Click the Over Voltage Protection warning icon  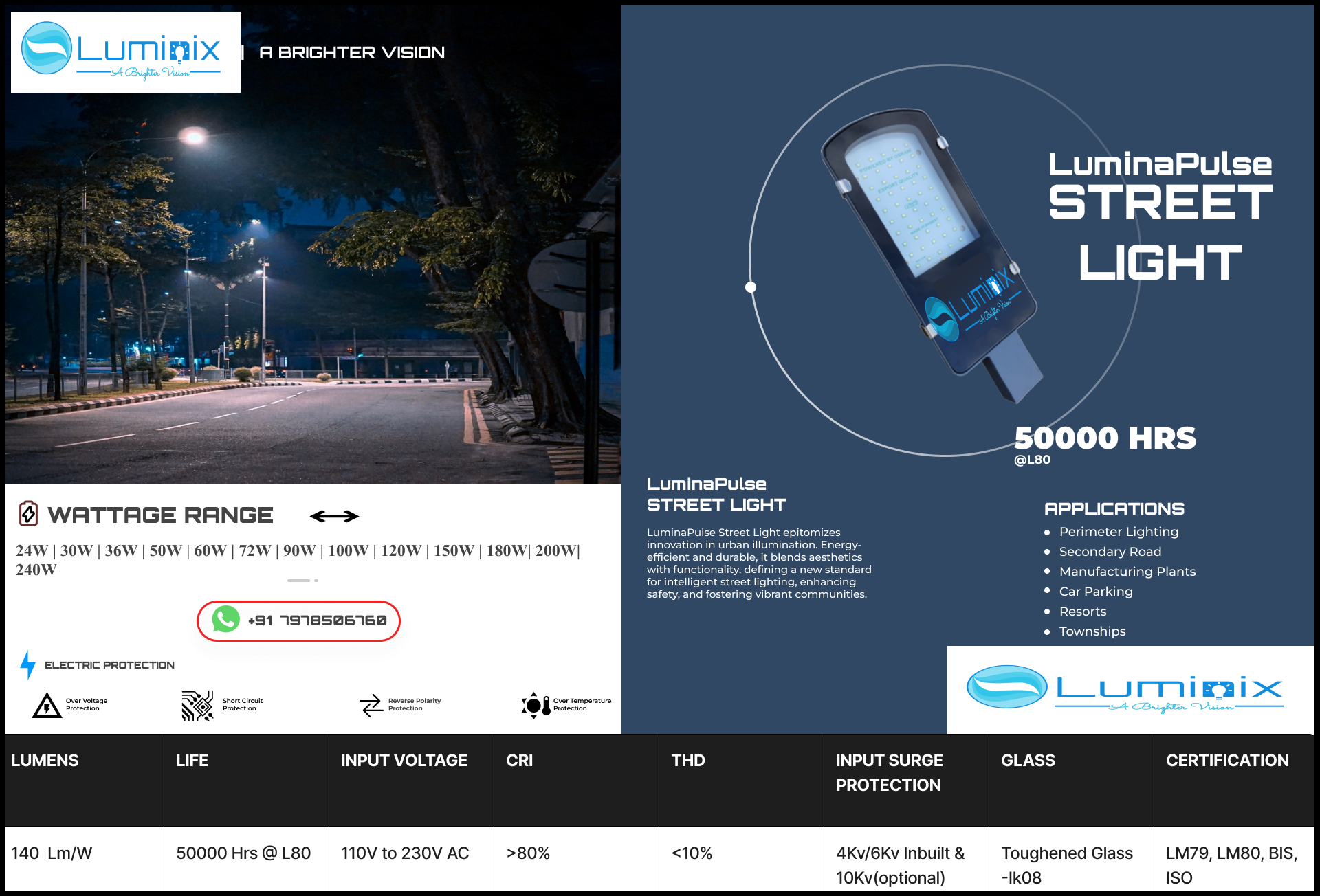pyautogui.click(x=47, y=706)
